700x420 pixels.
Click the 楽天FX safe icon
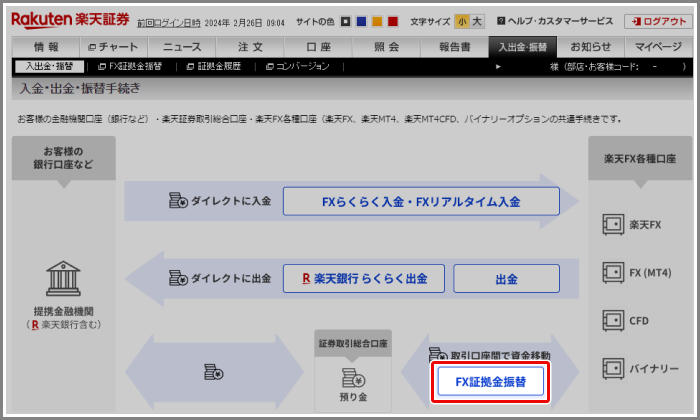point(613,225)
